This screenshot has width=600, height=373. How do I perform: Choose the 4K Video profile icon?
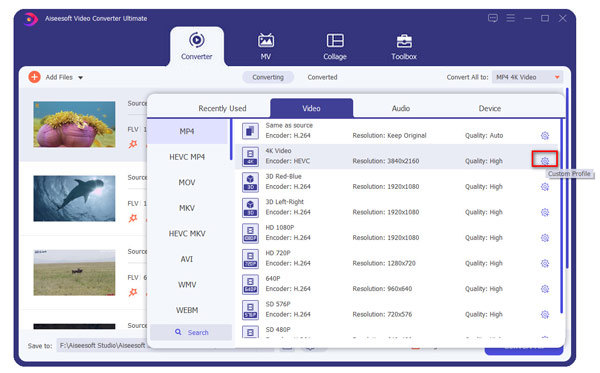coord(250,157)
